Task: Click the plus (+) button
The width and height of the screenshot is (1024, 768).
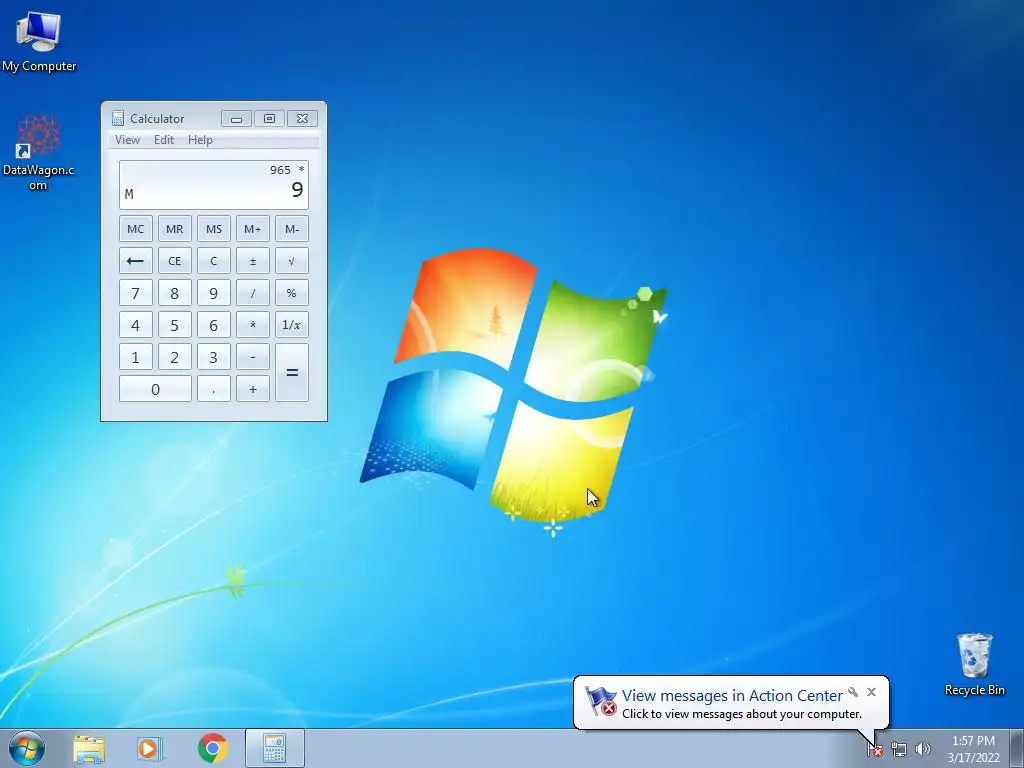Action: pyautogui.click(x=253, y=389)
